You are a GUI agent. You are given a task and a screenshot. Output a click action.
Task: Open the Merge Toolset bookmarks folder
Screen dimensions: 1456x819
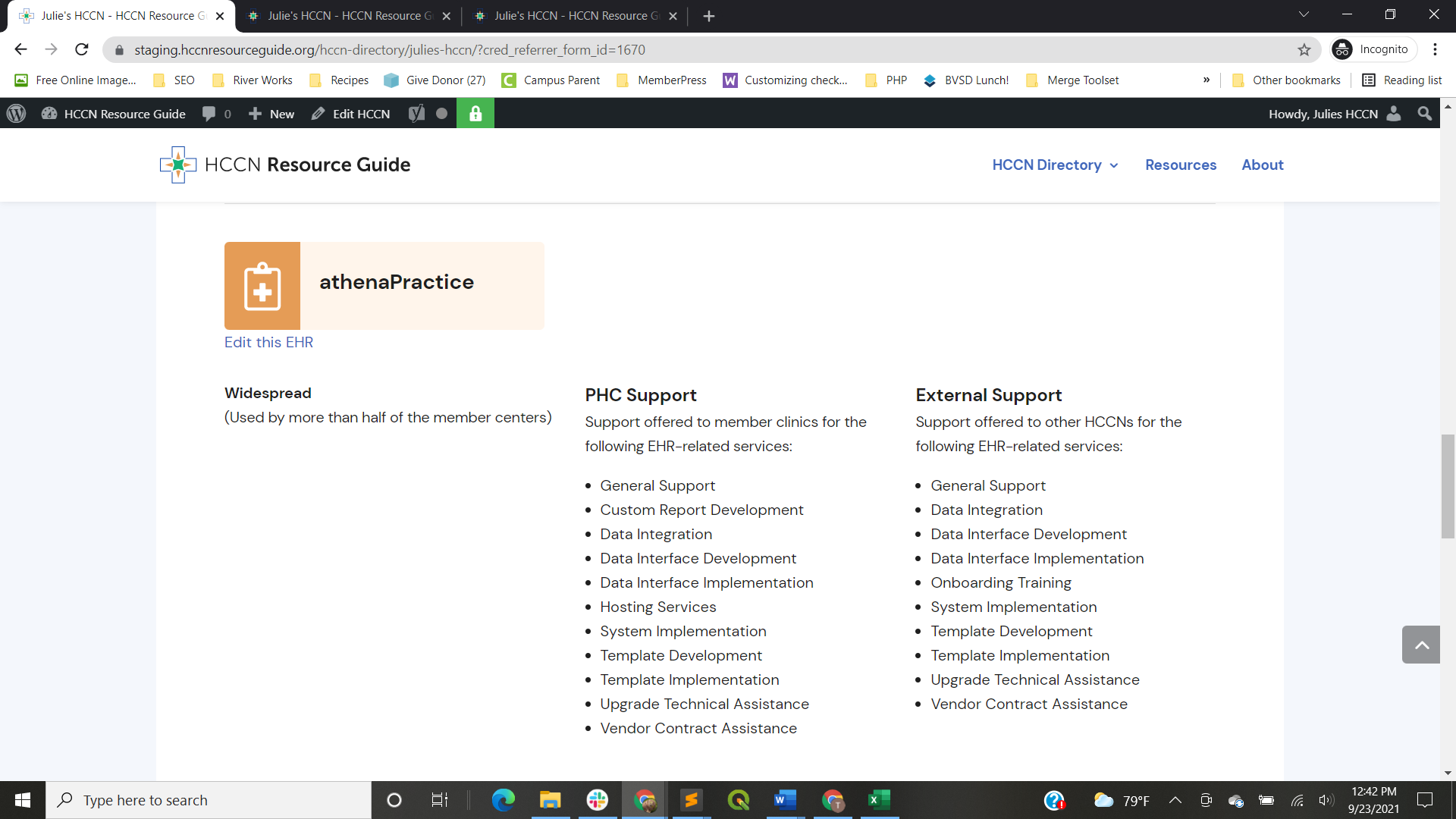point(1072,80)
